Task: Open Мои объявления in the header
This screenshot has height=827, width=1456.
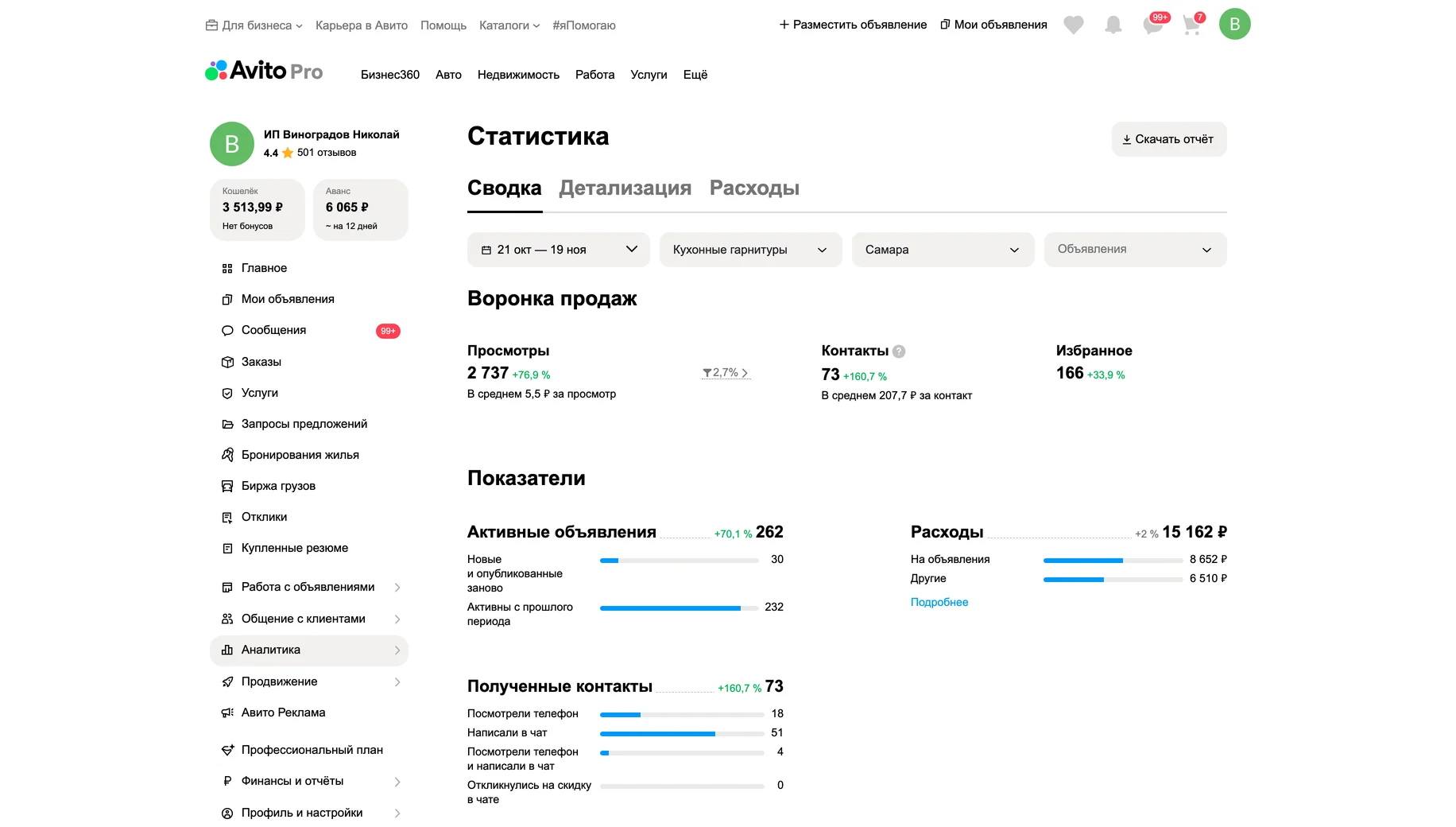Action: click(x=993, y=25)
